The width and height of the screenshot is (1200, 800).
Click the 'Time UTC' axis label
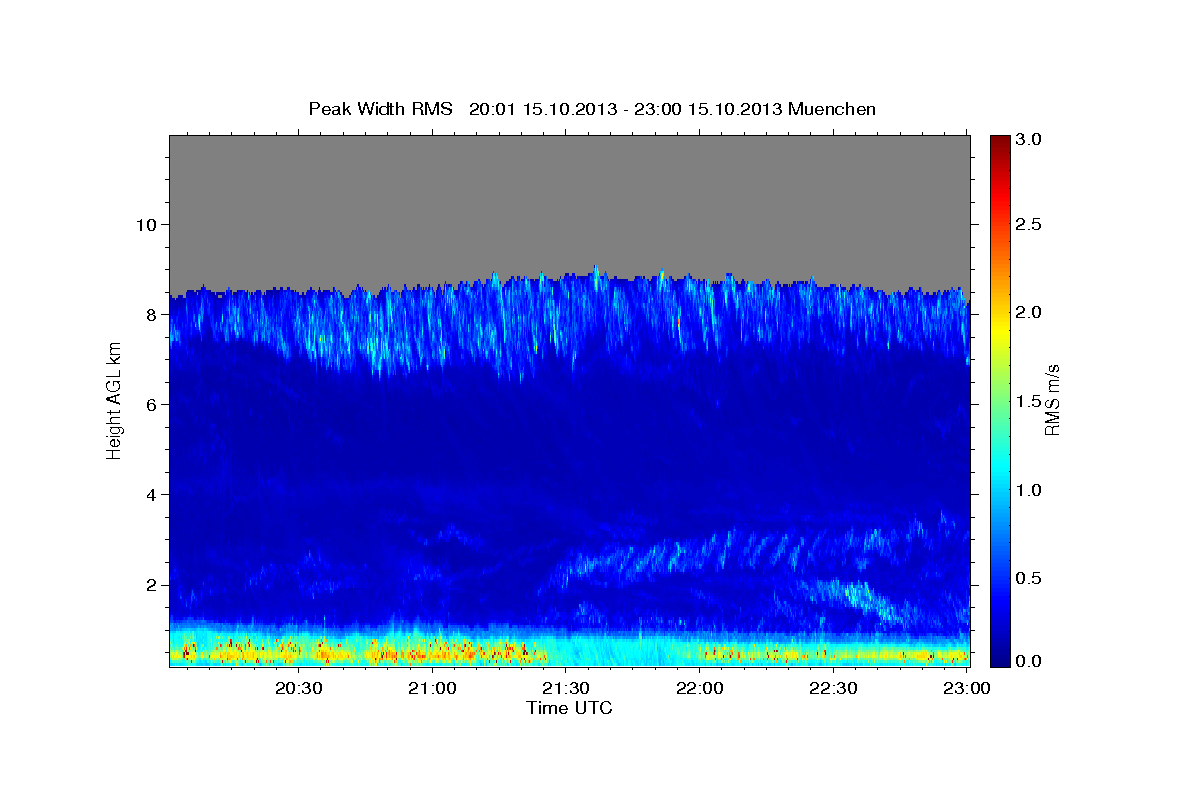tap(569, 708)
